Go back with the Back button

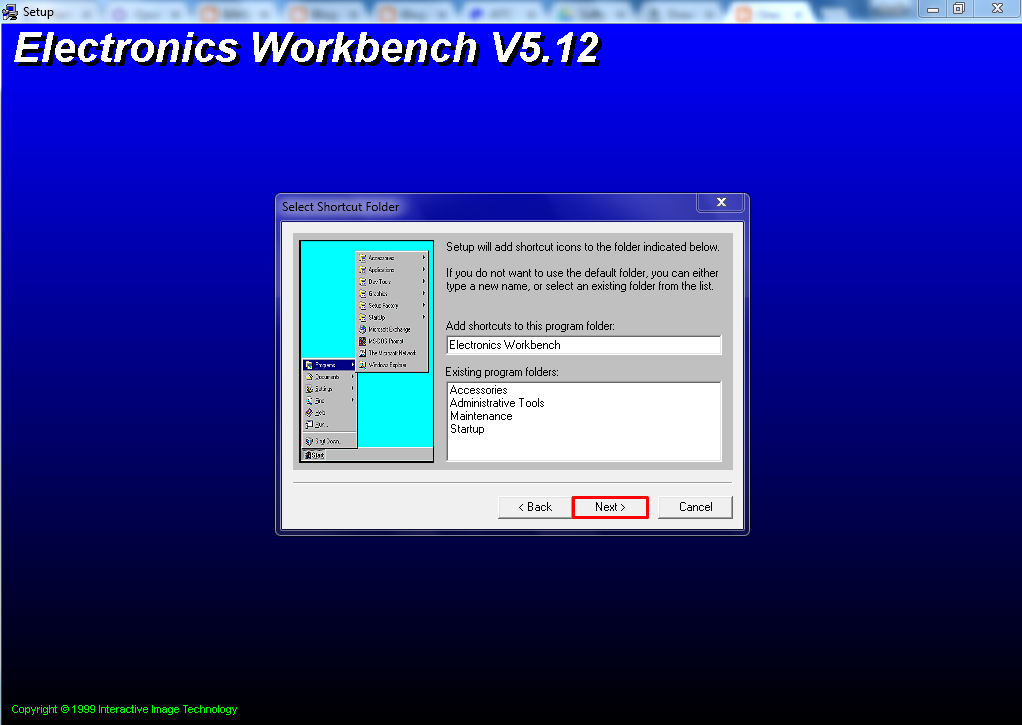pyautogui.click(x=534, y=507)
